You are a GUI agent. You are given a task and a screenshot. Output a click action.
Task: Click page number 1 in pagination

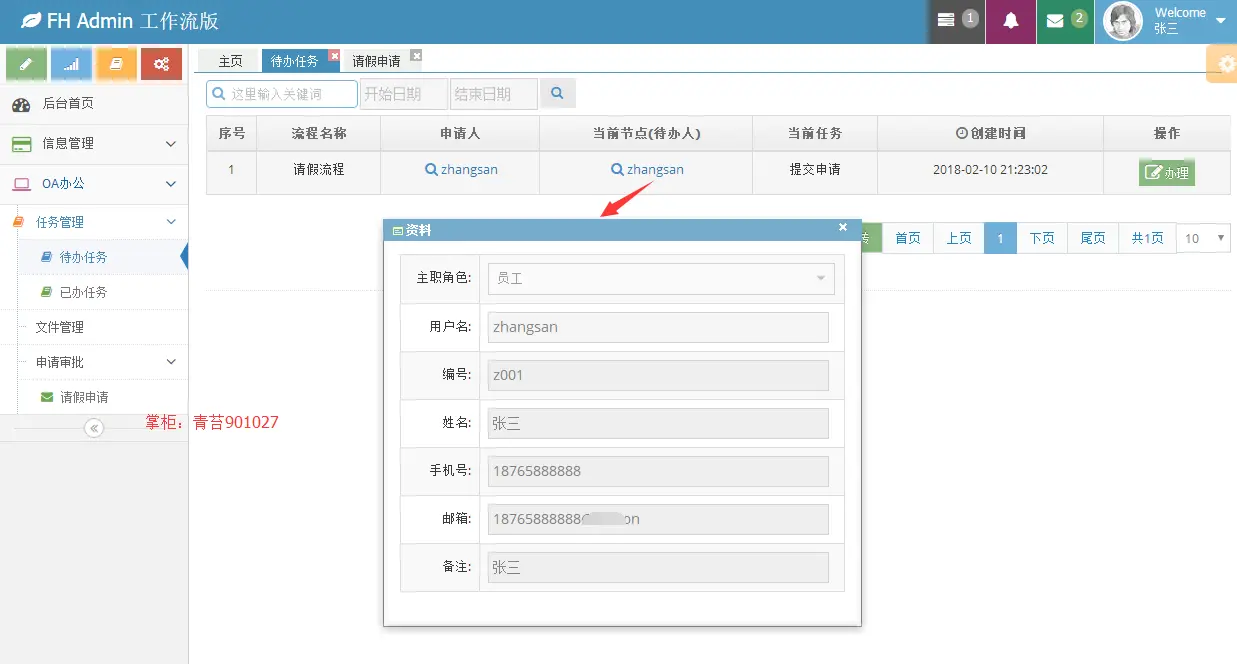[x=1000, y=238]
